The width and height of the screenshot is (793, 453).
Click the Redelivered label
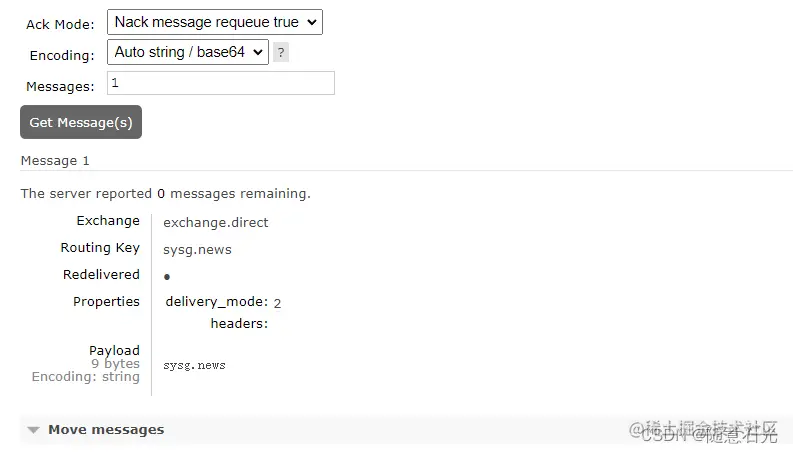tap(101, 275)
